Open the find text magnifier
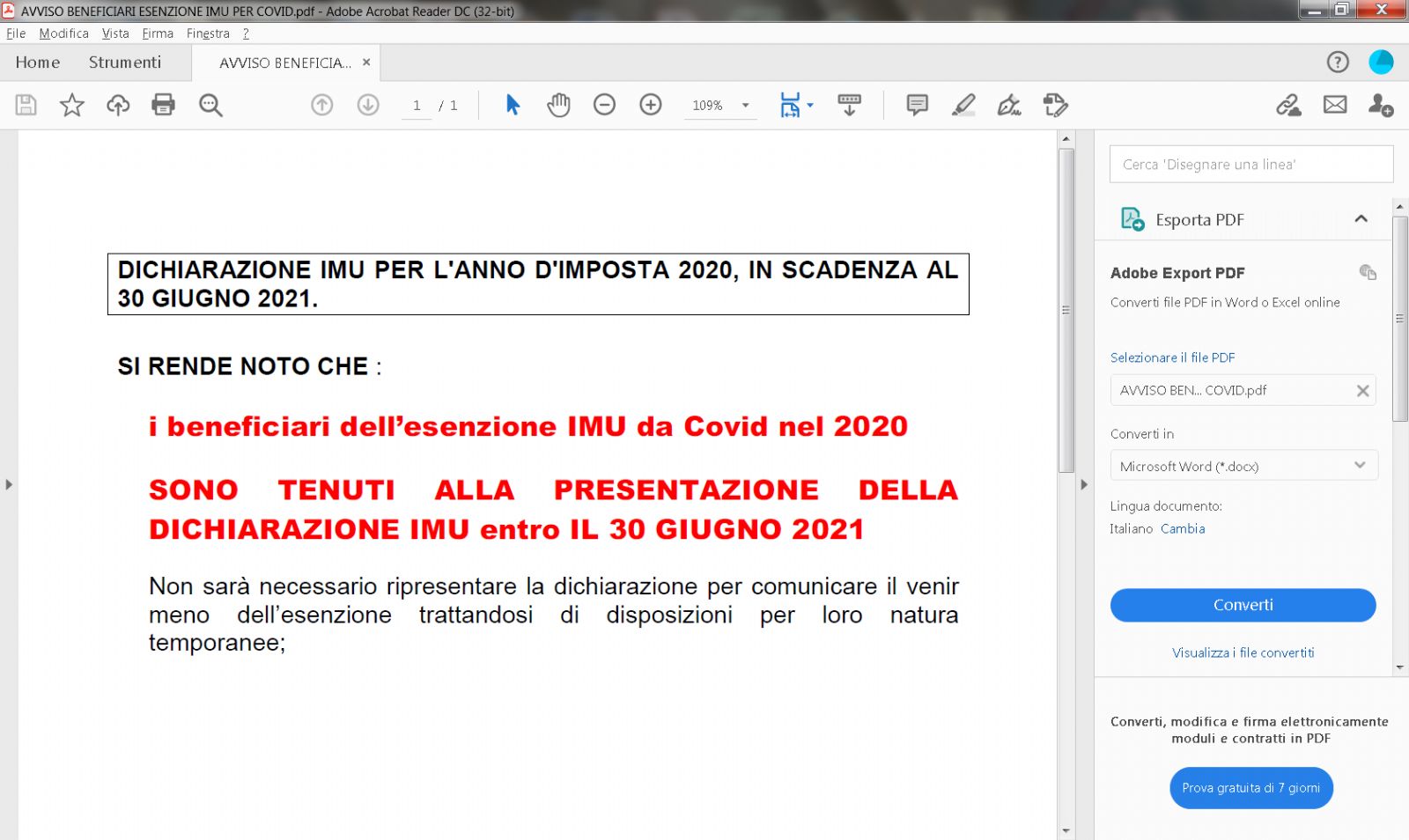This screenshot has height=840, width=1409. tap(210, 105)
